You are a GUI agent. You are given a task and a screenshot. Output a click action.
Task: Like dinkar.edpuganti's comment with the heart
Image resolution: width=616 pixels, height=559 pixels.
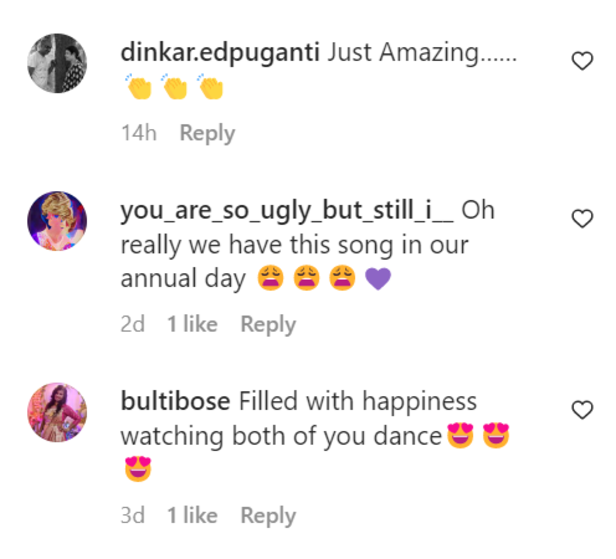(x=581, y=62)
